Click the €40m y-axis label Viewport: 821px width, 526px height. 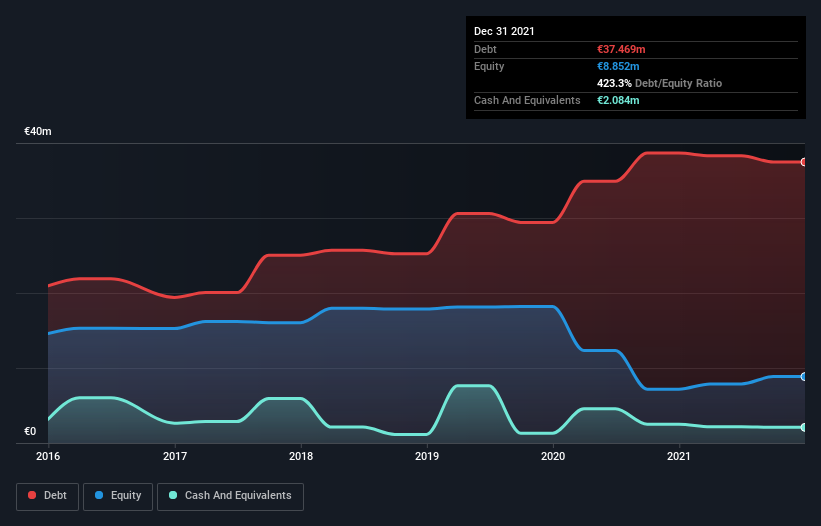[x=38, y=131]
